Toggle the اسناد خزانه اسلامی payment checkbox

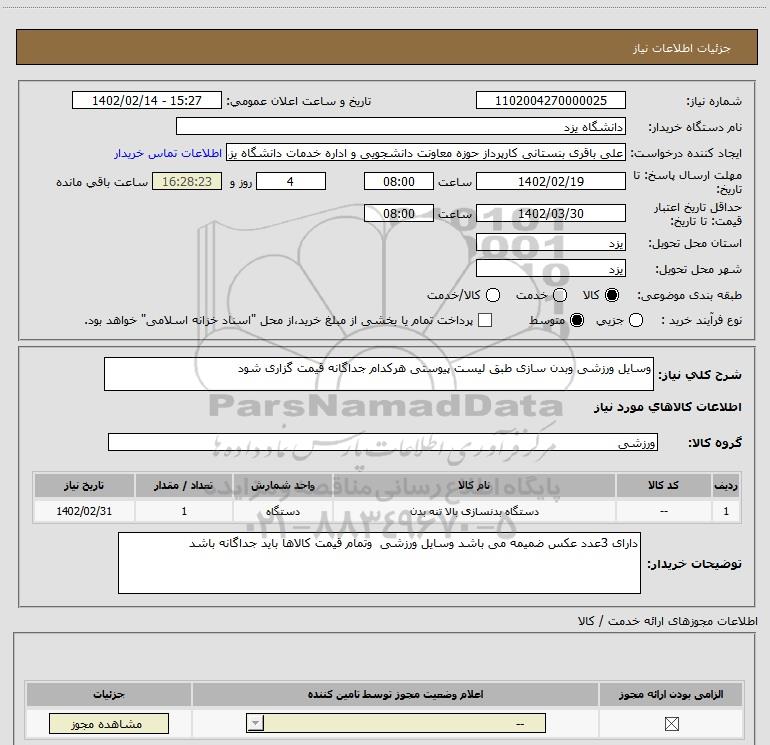[485, 320]
